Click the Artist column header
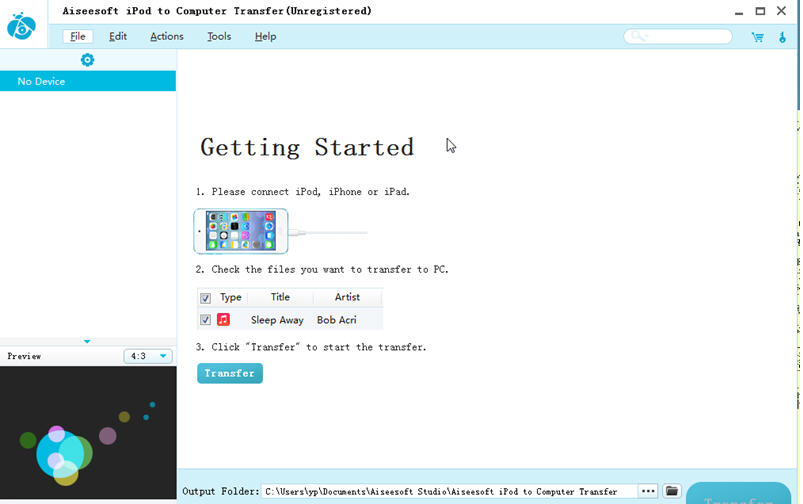This screenshot has height=504, width=803. pos(347,297)
